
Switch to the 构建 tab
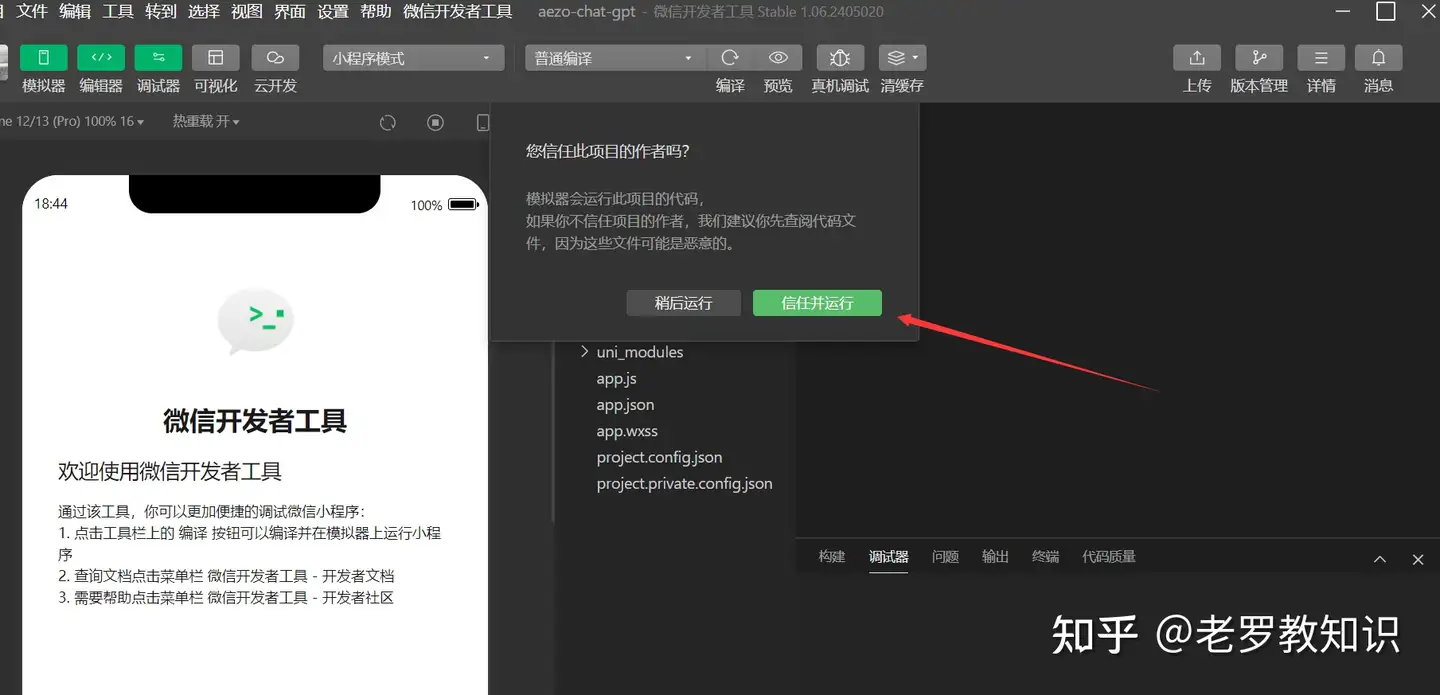[832, 557]
